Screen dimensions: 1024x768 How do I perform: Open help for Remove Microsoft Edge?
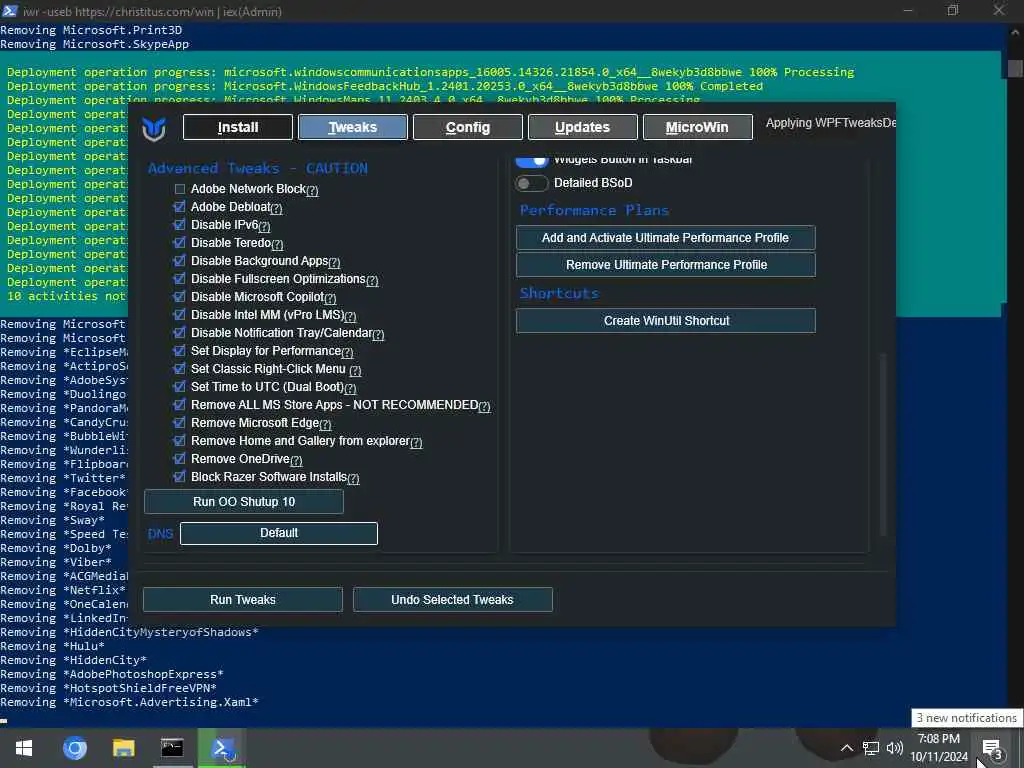coord(325,424)
